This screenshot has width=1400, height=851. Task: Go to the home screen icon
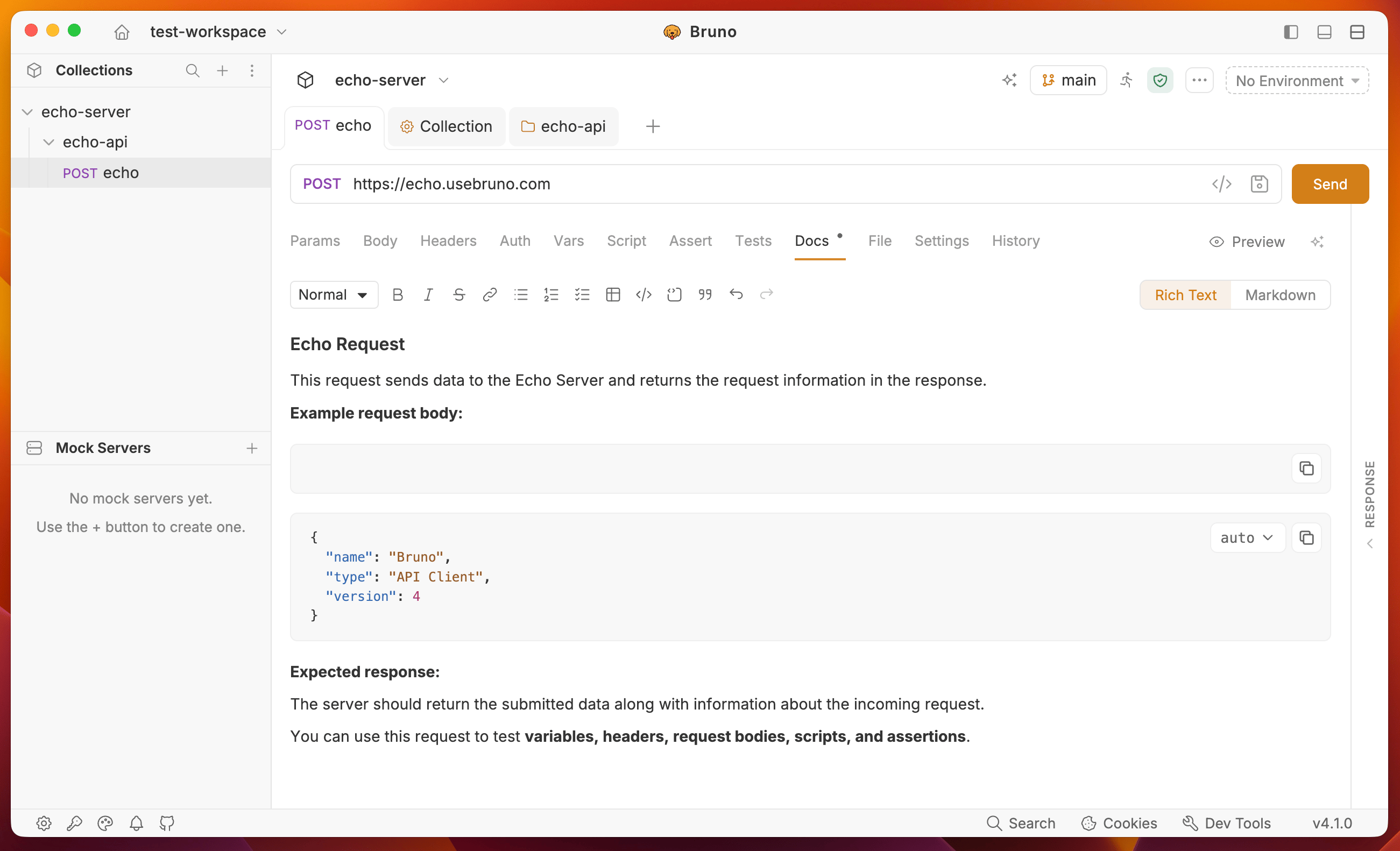click(x=122, y=32)
